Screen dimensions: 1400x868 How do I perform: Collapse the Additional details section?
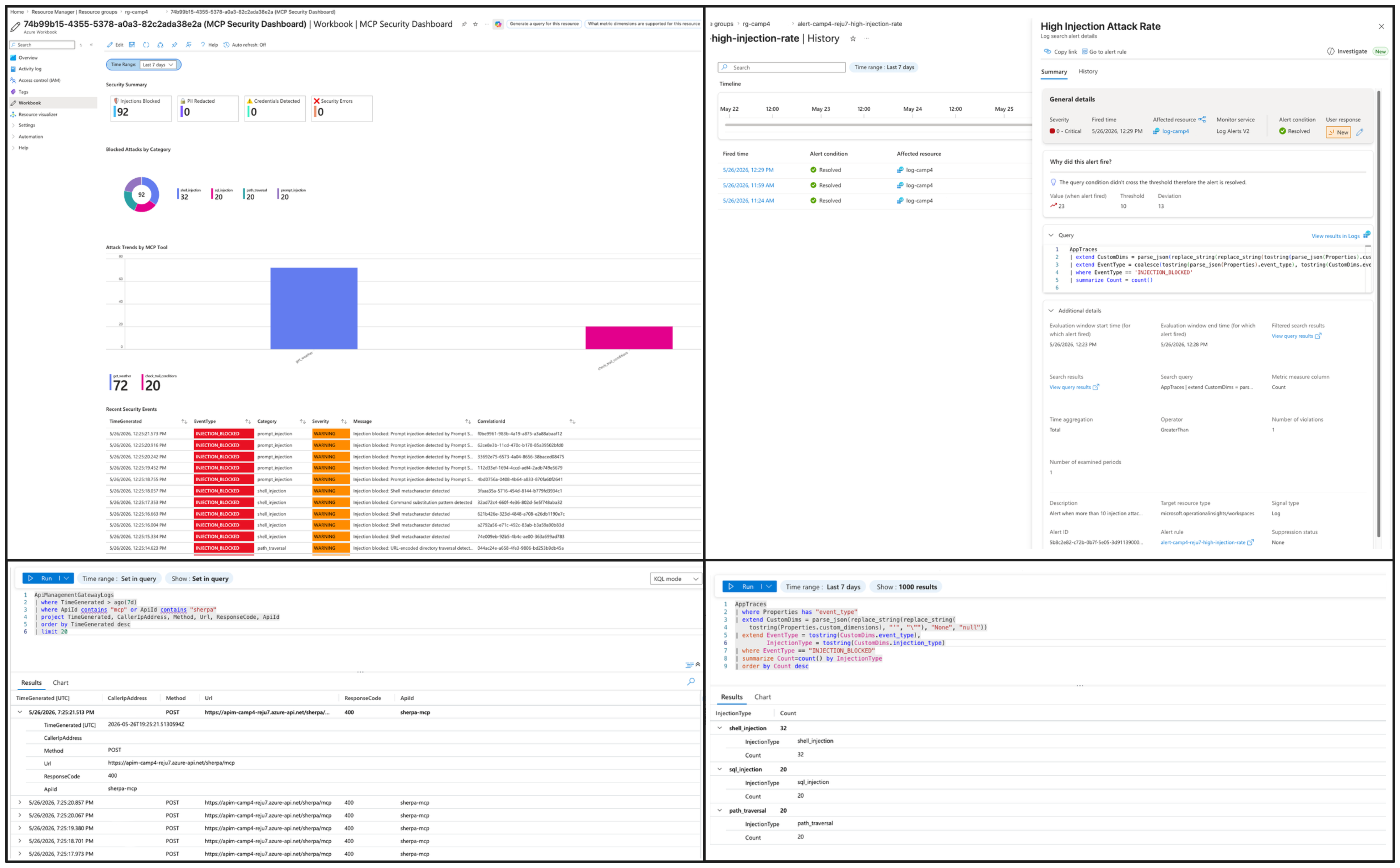pyautogui.click(x=1051, y=311)
